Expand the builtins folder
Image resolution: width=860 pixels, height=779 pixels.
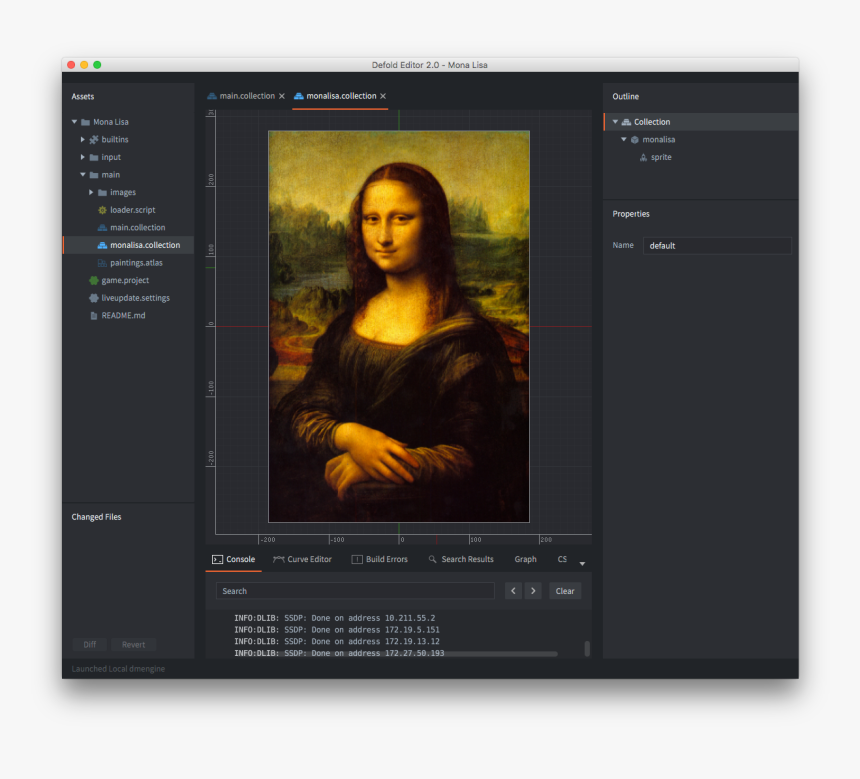tap(83, 139)
